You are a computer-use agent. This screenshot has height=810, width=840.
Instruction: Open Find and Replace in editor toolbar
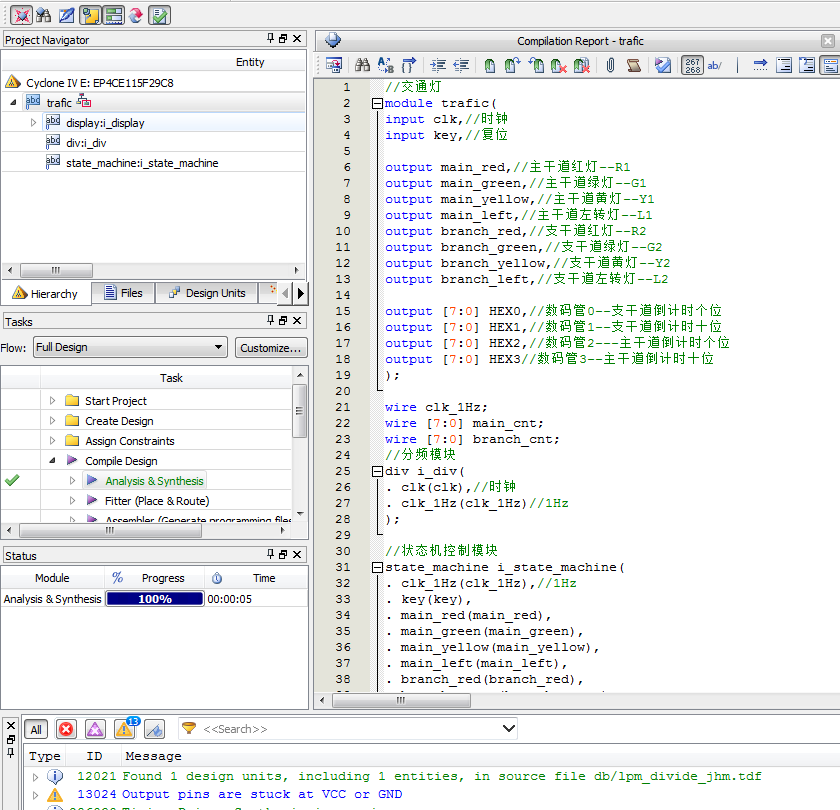pyautogui.click(x=384, y=64)
